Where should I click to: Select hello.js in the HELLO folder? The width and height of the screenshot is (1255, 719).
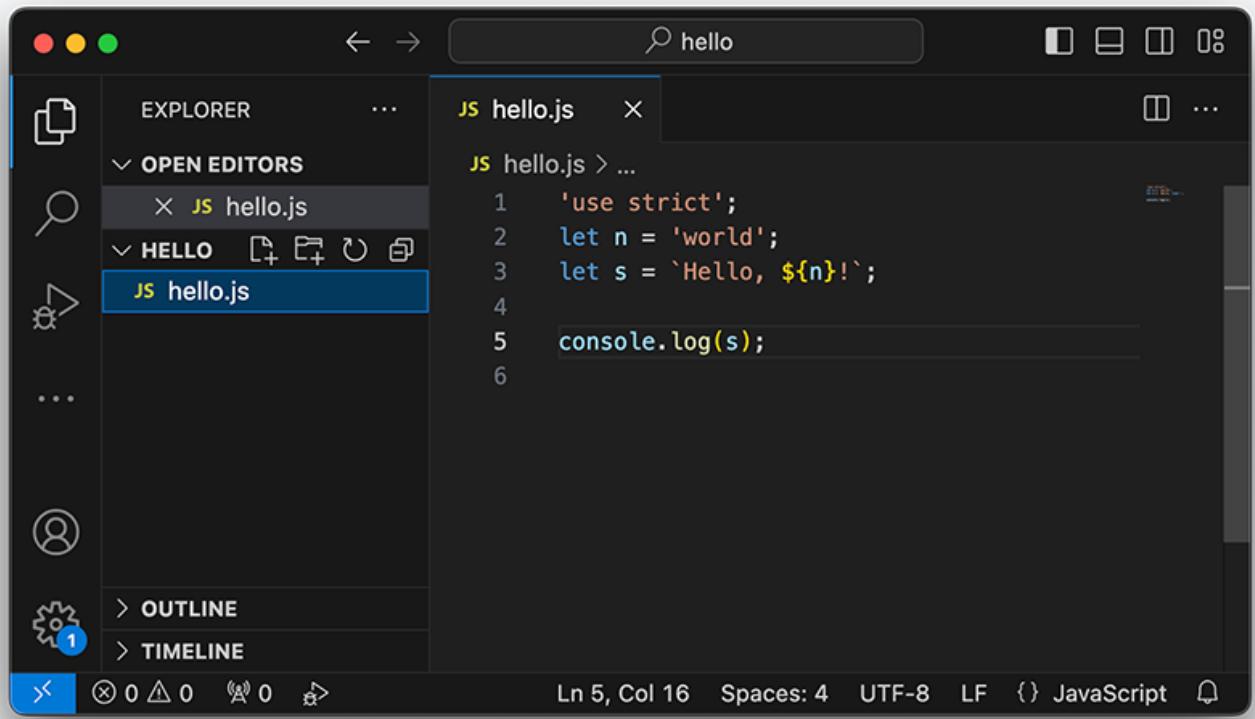(208, 291)
